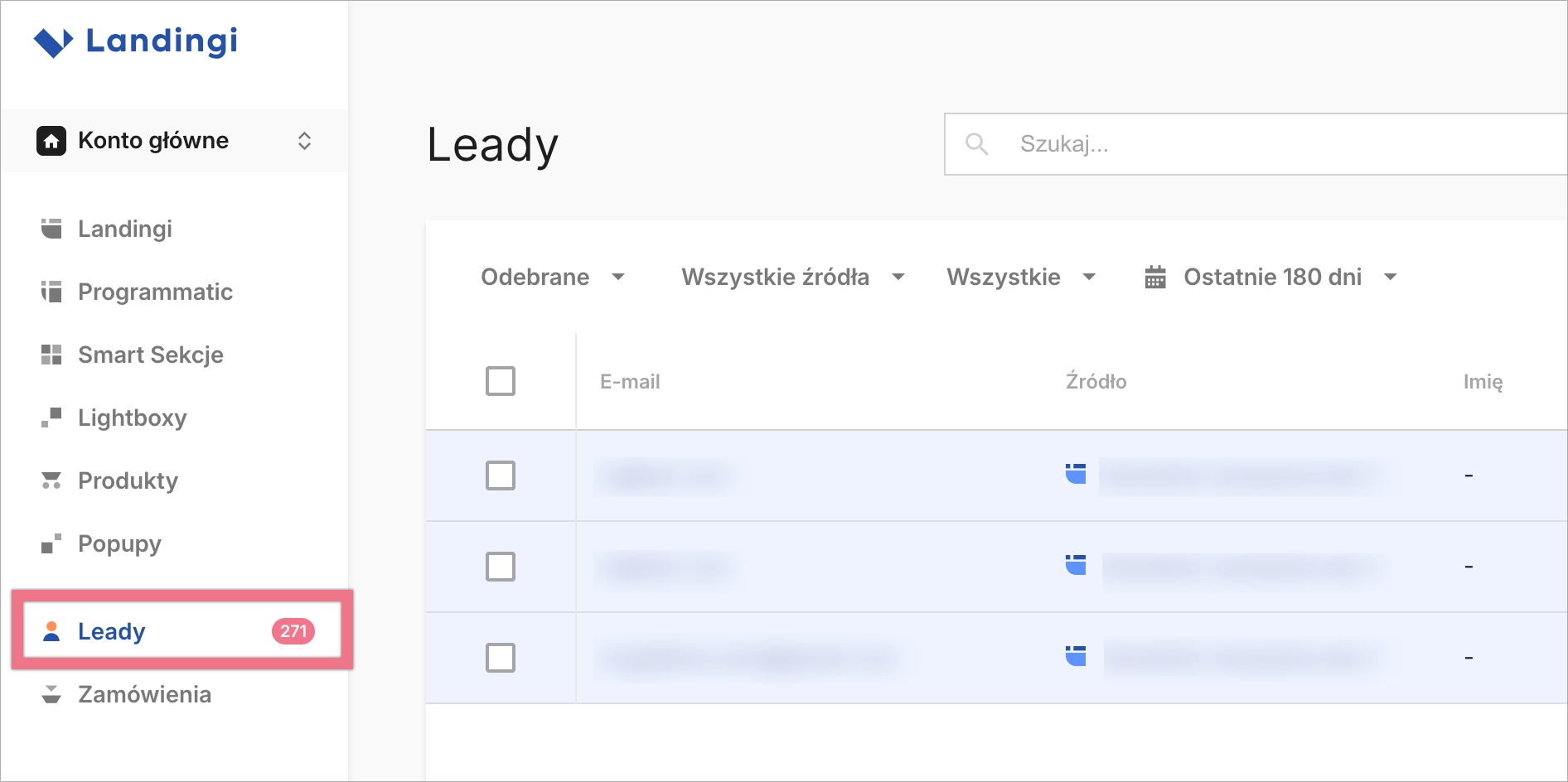Select the Landingi section icon in sidebar

[x=51, y=229]
